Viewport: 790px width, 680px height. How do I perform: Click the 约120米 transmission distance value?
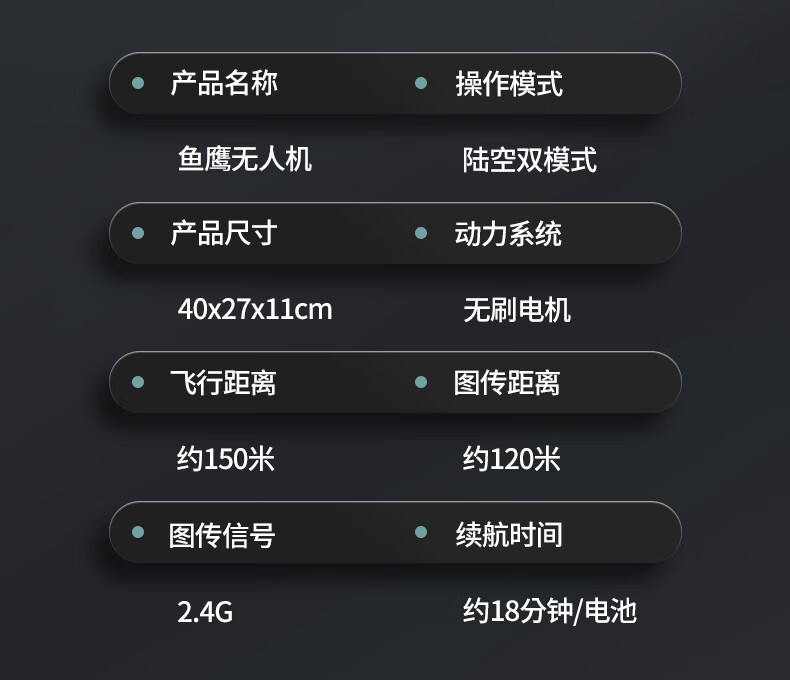tap(511, 458)
